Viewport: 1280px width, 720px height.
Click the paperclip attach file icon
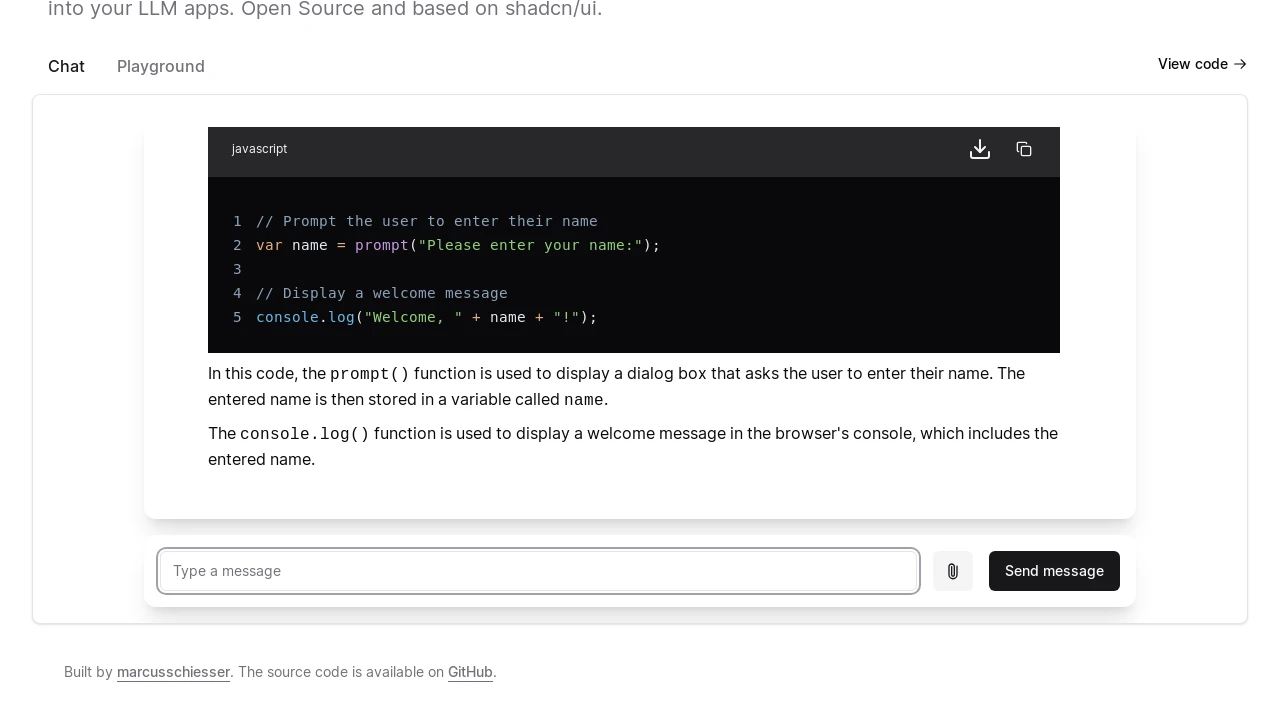(x=953, y=571)
